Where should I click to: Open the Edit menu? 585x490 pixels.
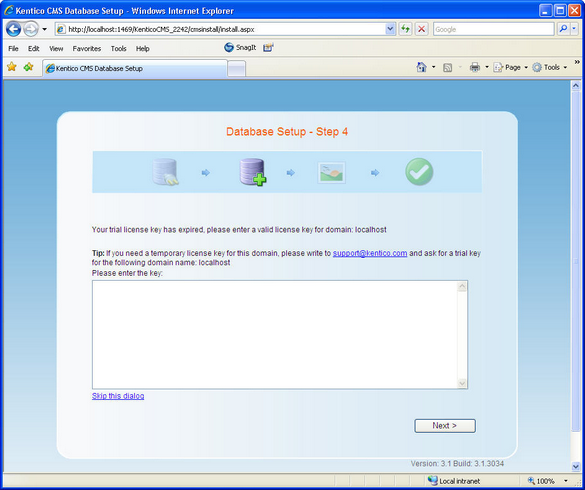34,49
